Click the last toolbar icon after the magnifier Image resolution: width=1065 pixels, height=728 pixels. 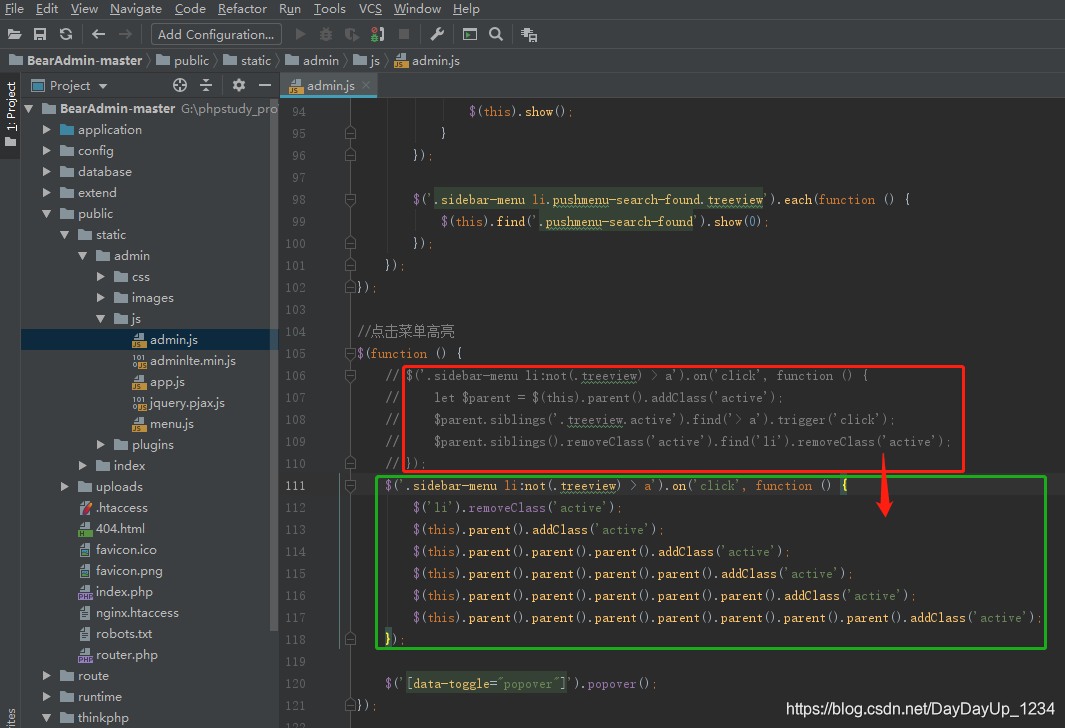pos(528,34)
